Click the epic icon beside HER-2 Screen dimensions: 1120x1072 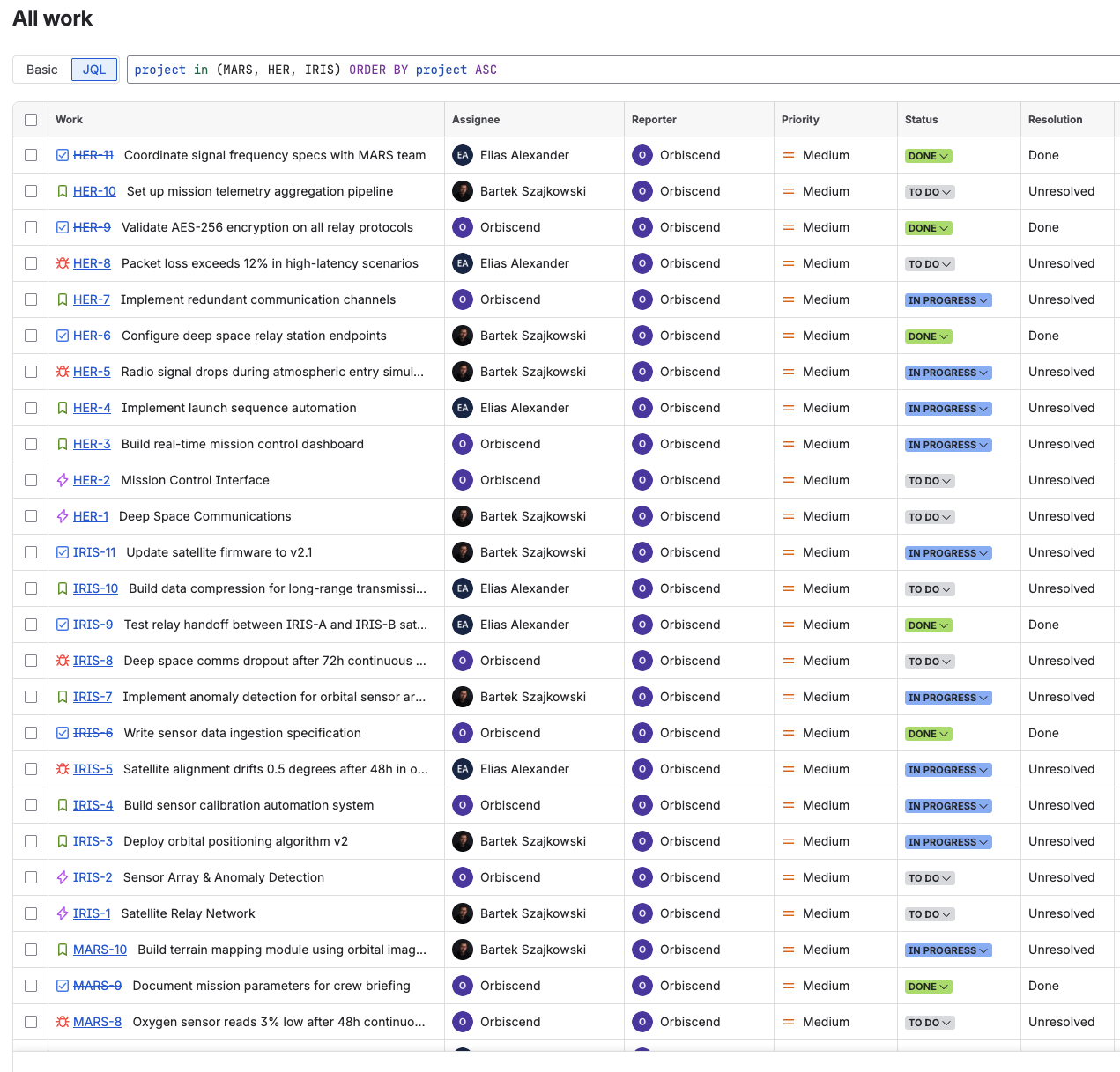point(63,480)
